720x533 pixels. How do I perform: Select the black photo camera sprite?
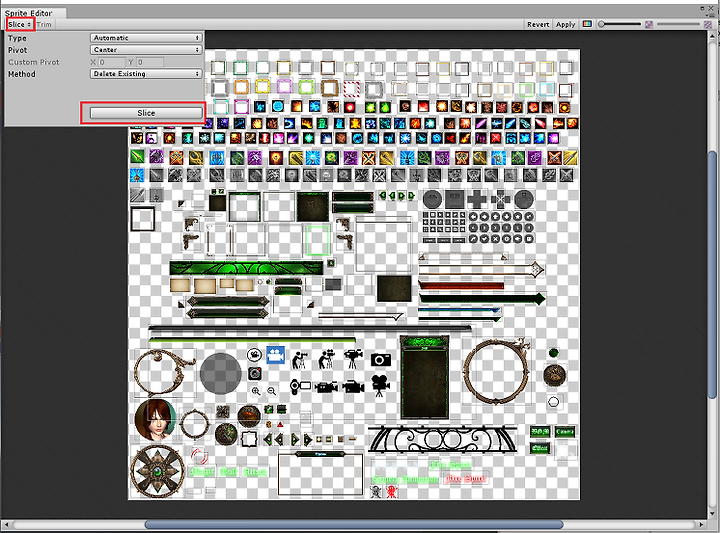pyautogui.click(x=381, y=359)
